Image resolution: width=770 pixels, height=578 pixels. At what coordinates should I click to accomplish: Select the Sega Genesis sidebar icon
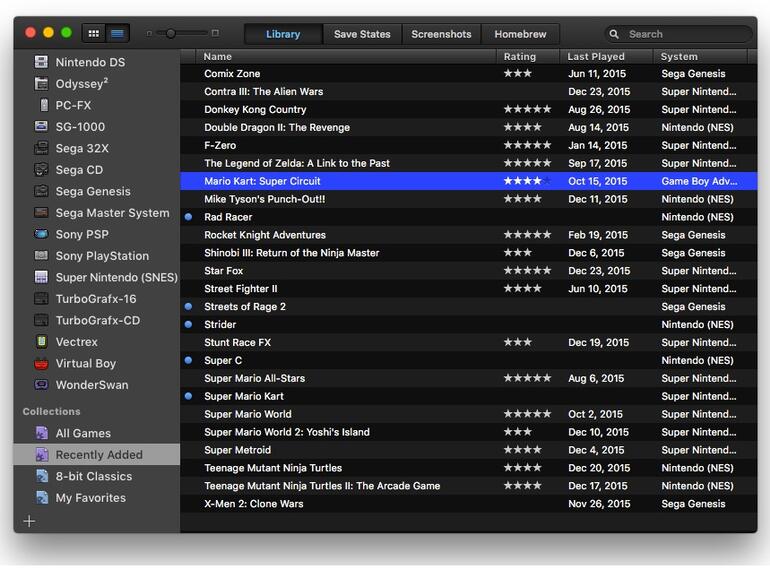tap(41, 191)
